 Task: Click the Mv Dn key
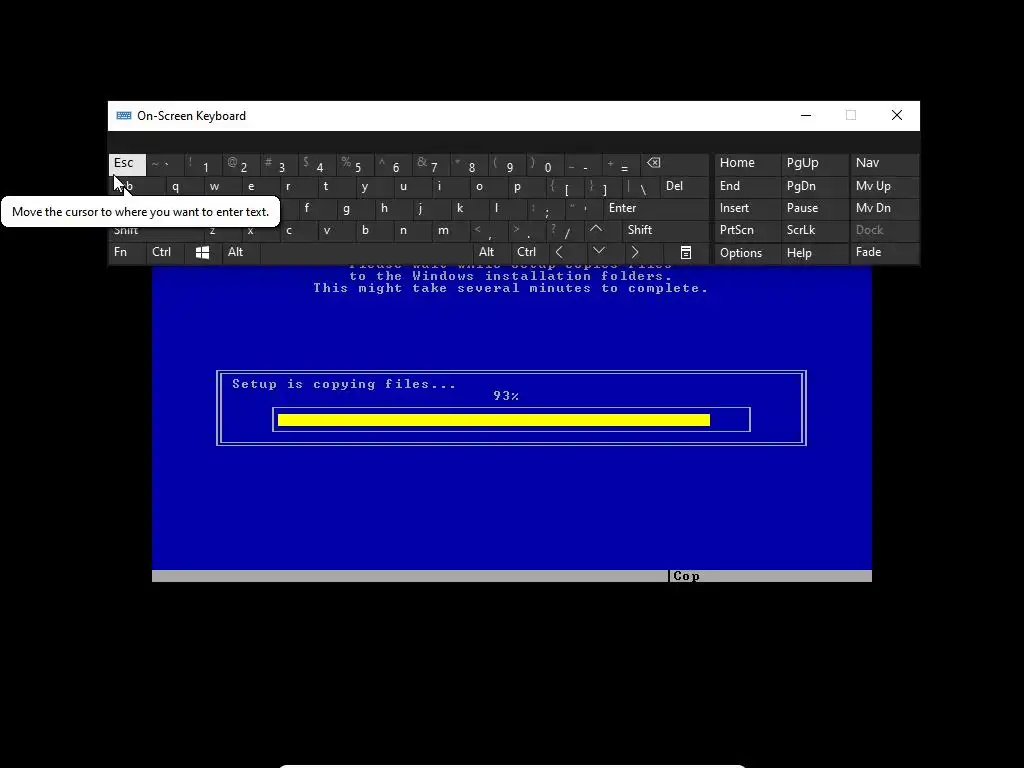coord(884,208)
